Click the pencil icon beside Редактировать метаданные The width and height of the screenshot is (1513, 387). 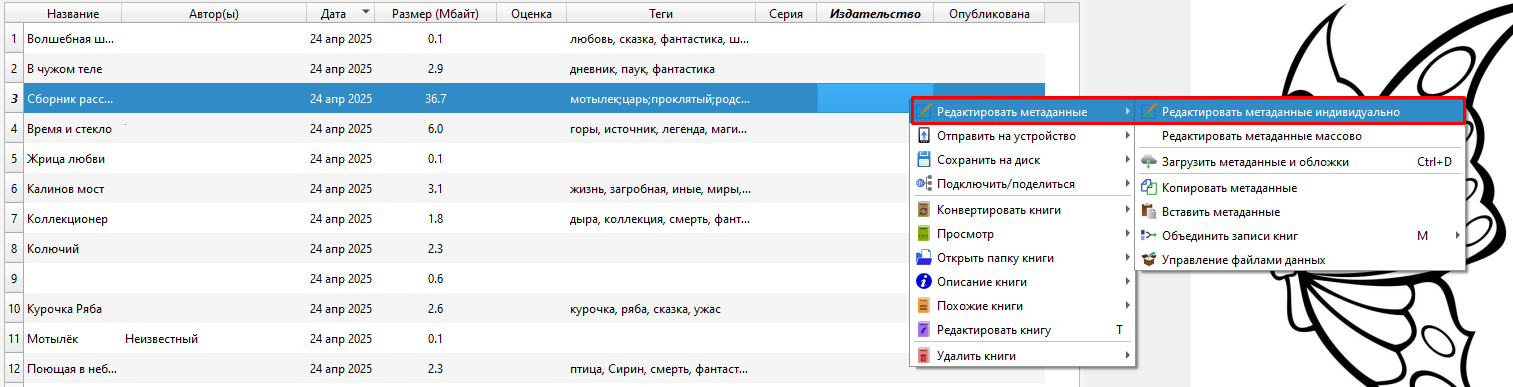tap(925, 111)
